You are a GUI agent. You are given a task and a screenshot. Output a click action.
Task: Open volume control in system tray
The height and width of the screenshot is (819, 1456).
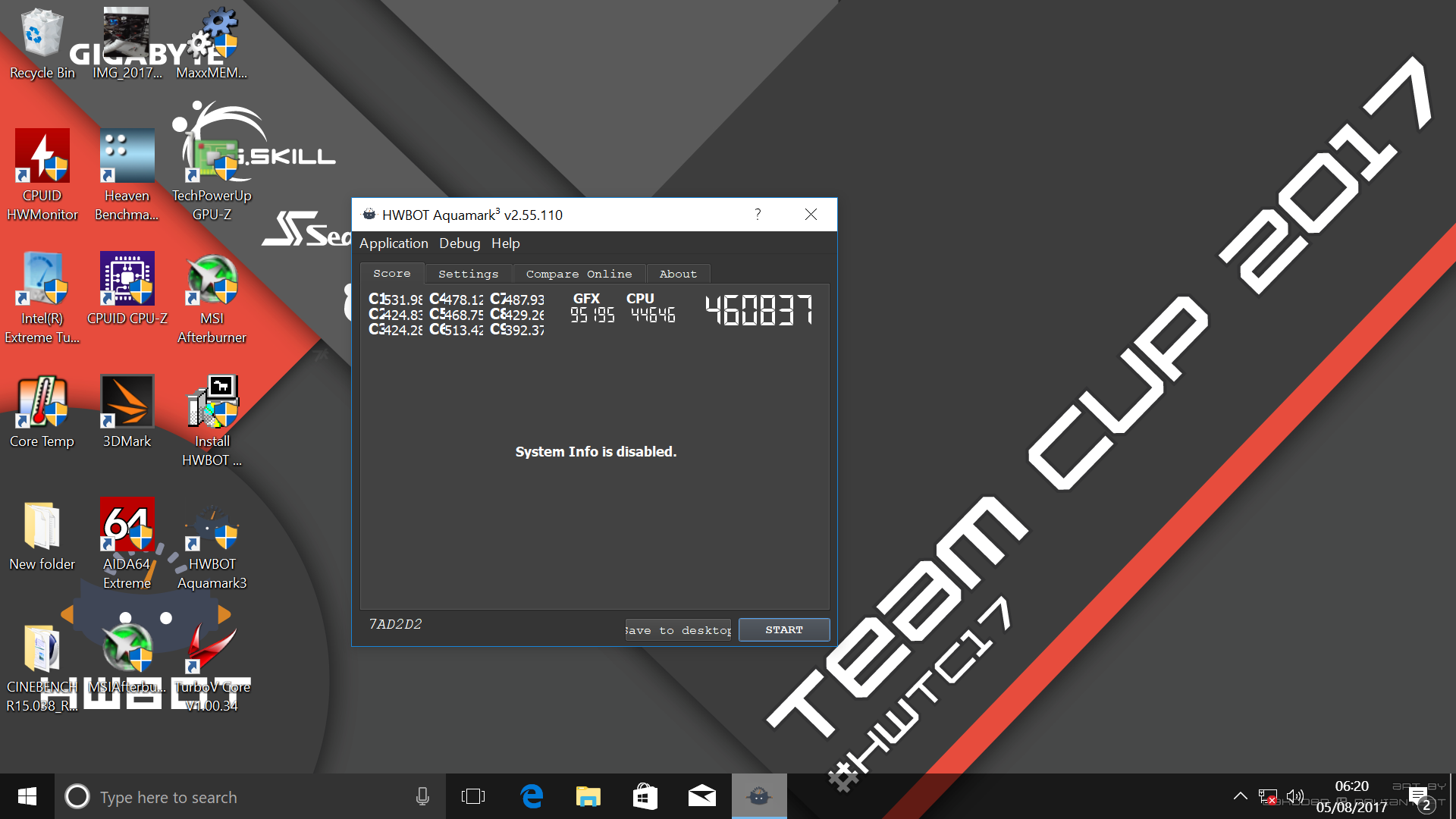tap(1295, 796)
